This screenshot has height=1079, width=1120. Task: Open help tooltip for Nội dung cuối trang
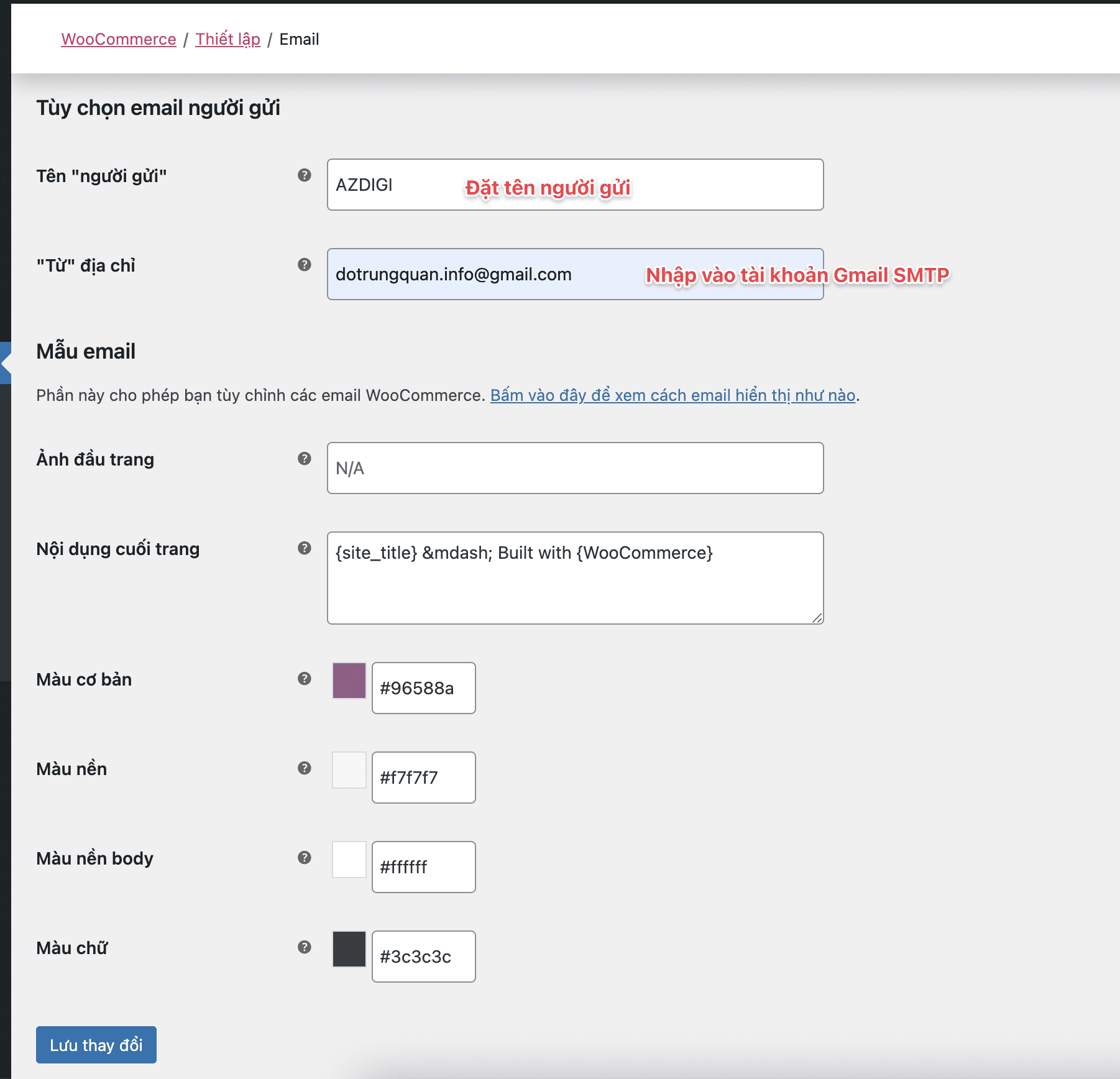304,549
